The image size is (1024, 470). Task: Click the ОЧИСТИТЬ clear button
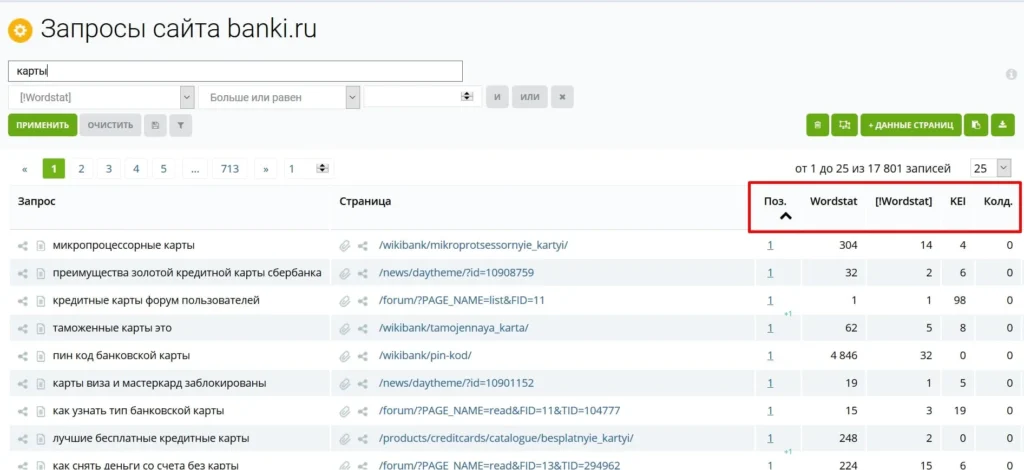110,125
